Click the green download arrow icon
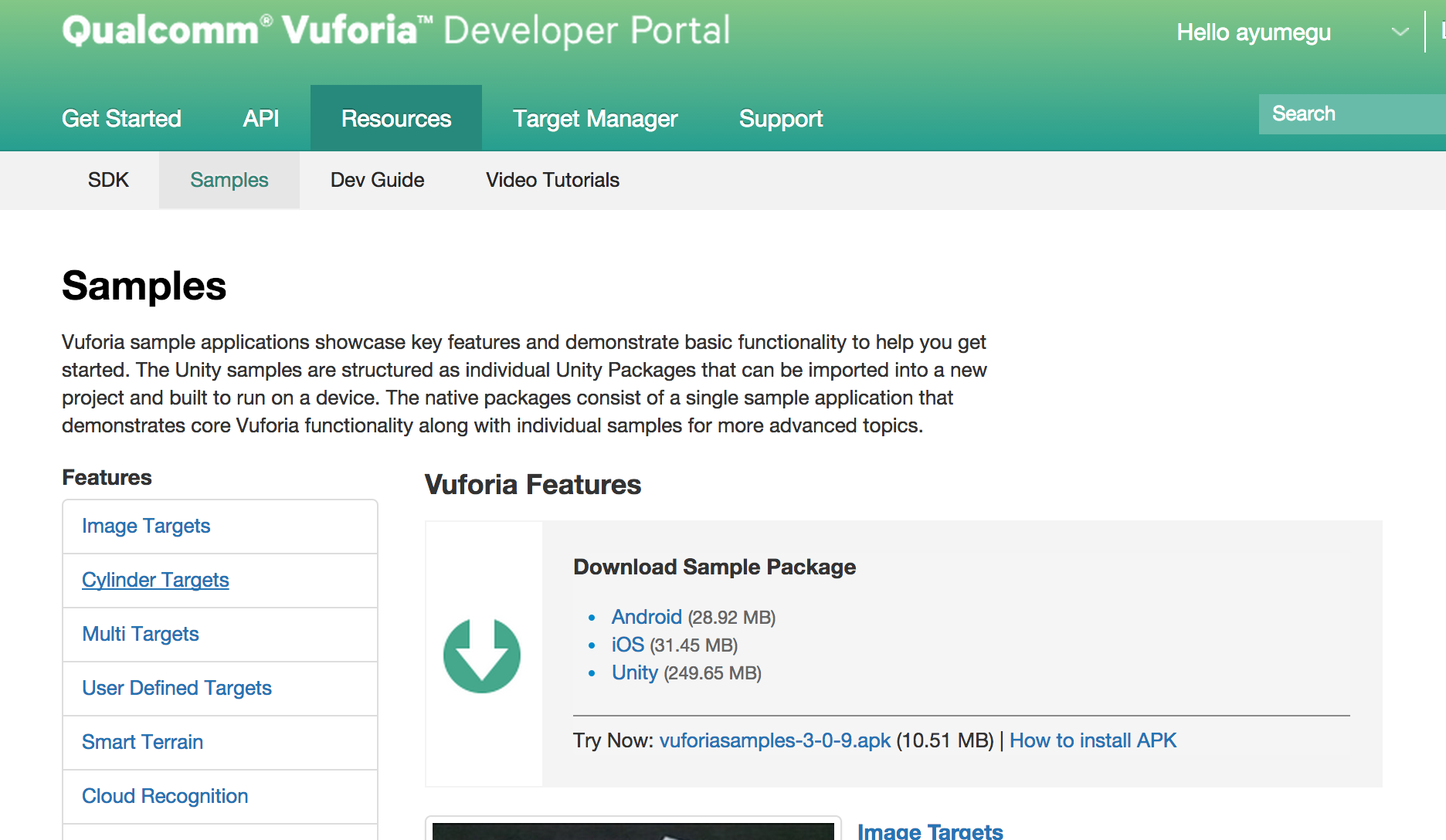Image resolution: width=1446 pixels, height=840 pixels. coord(482,655)
